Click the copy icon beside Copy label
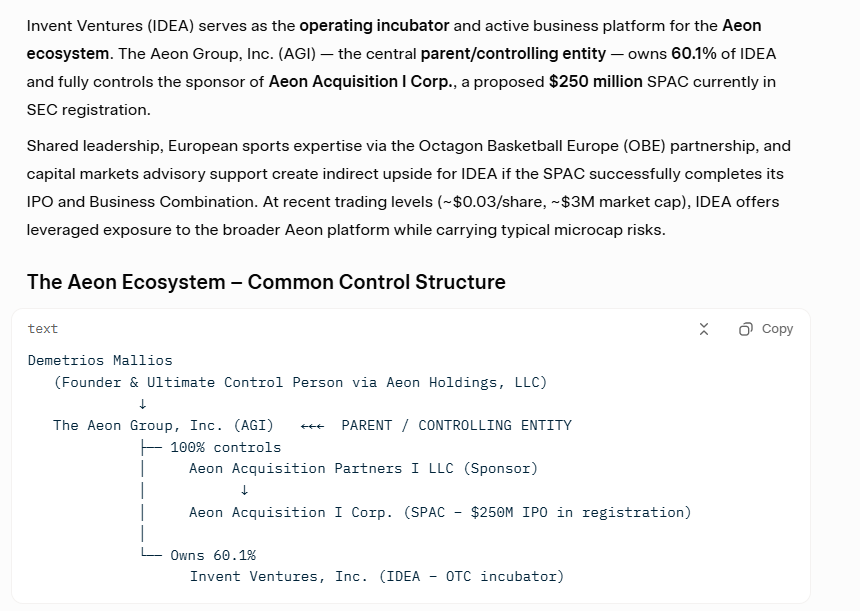The image size is (860, 611). (745, 329)
